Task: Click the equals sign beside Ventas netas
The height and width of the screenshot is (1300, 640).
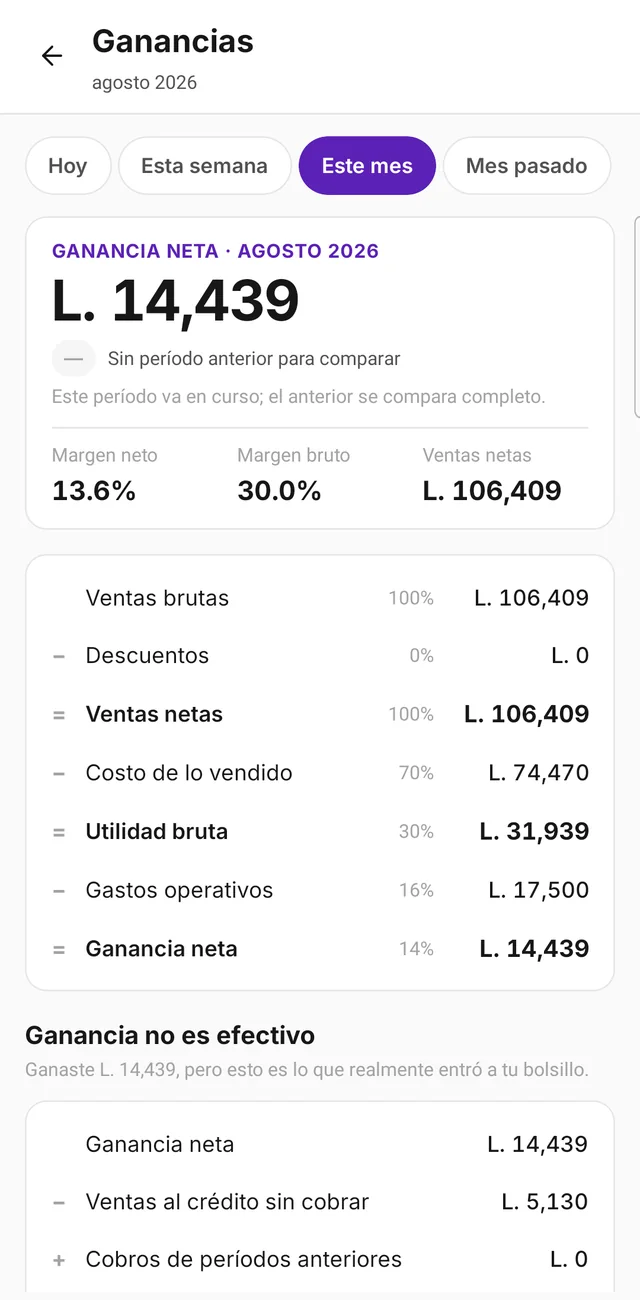Action: pos(59,715)
